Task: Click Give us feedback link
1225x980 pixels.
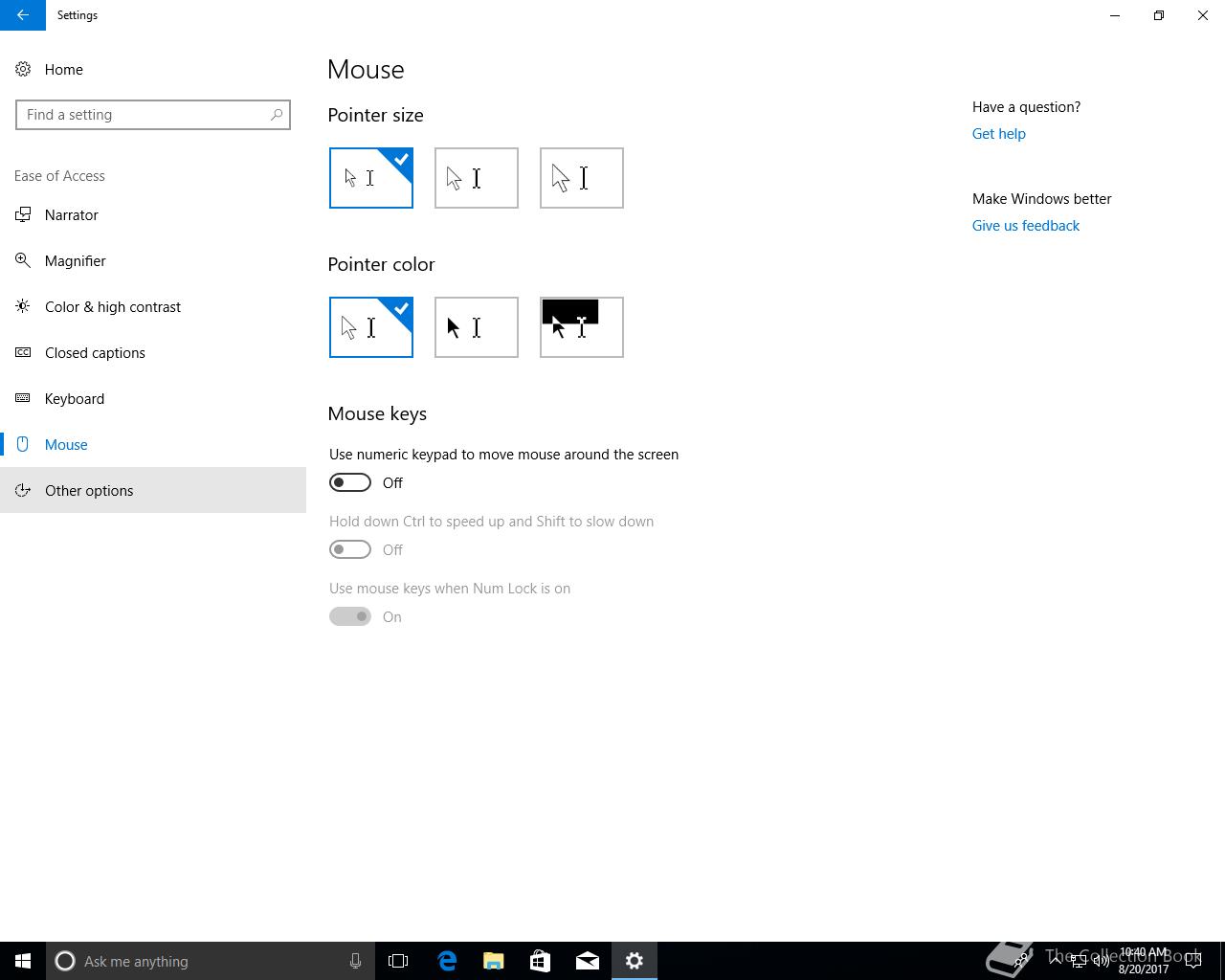Action: pyautogui.click(x=1026, y=226)
